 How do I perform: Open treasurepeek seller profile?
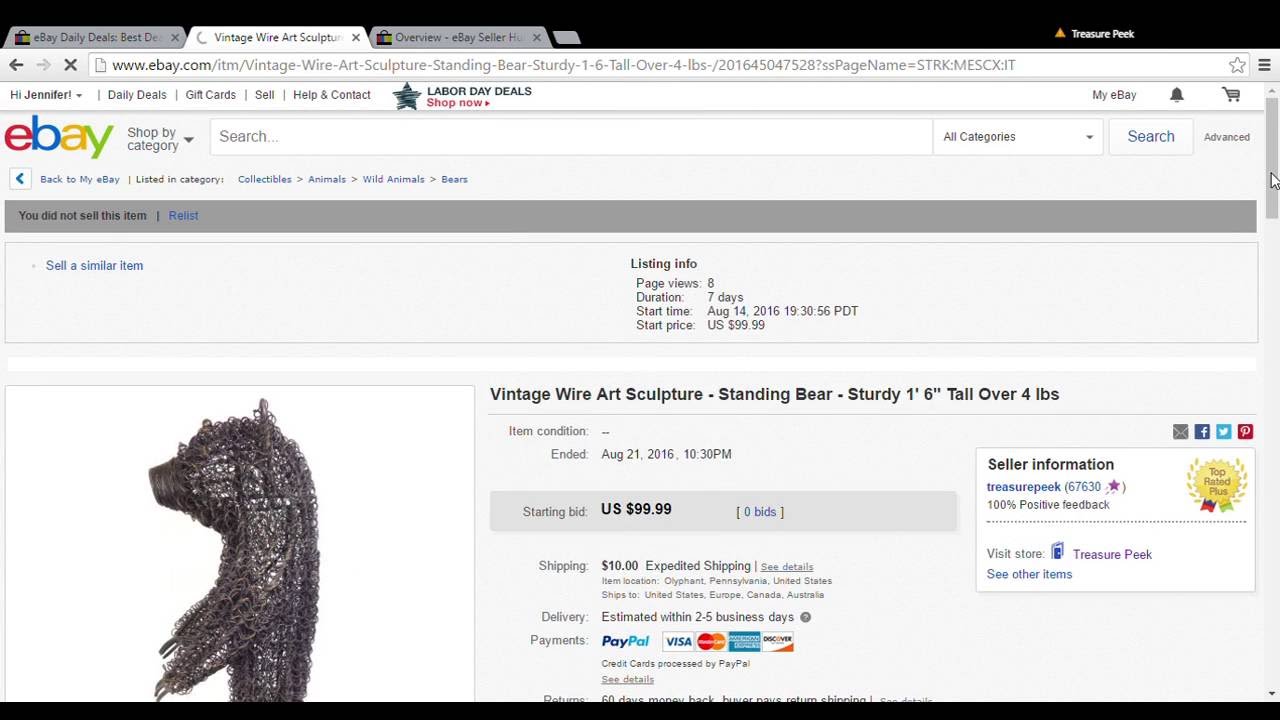pos(1023,487)
